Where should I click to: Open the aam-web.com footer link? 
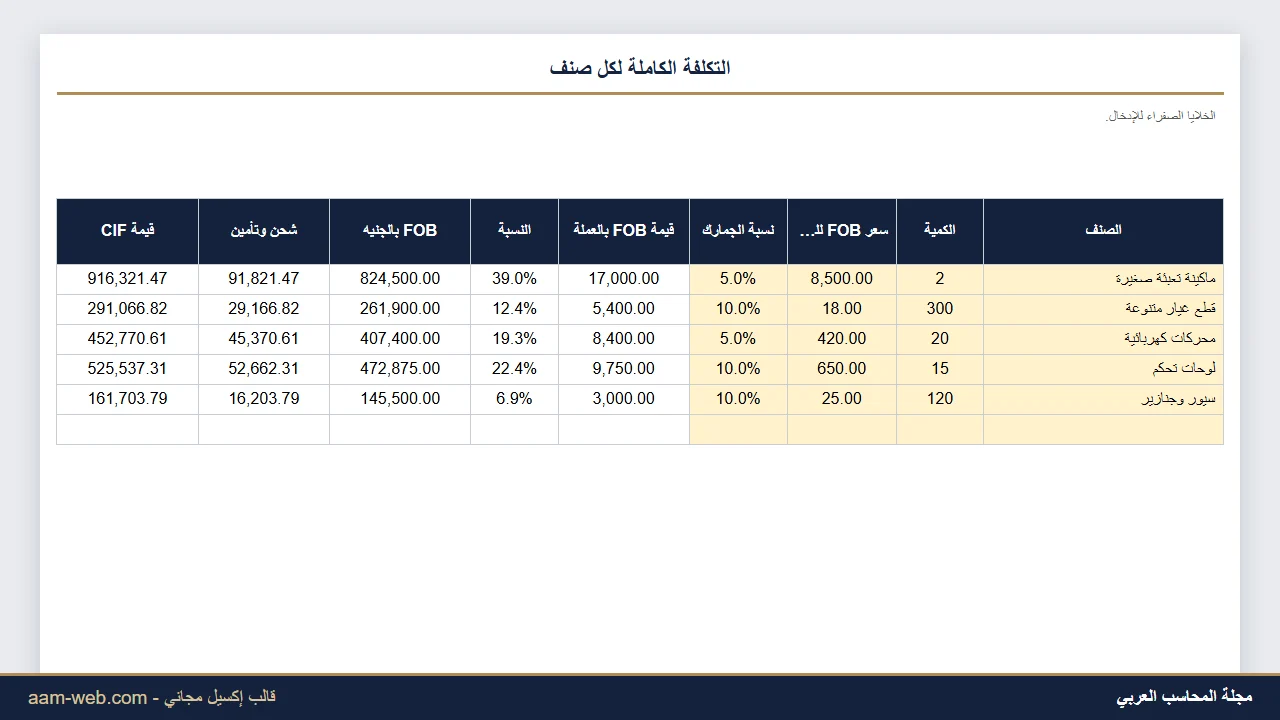point(88,698)
